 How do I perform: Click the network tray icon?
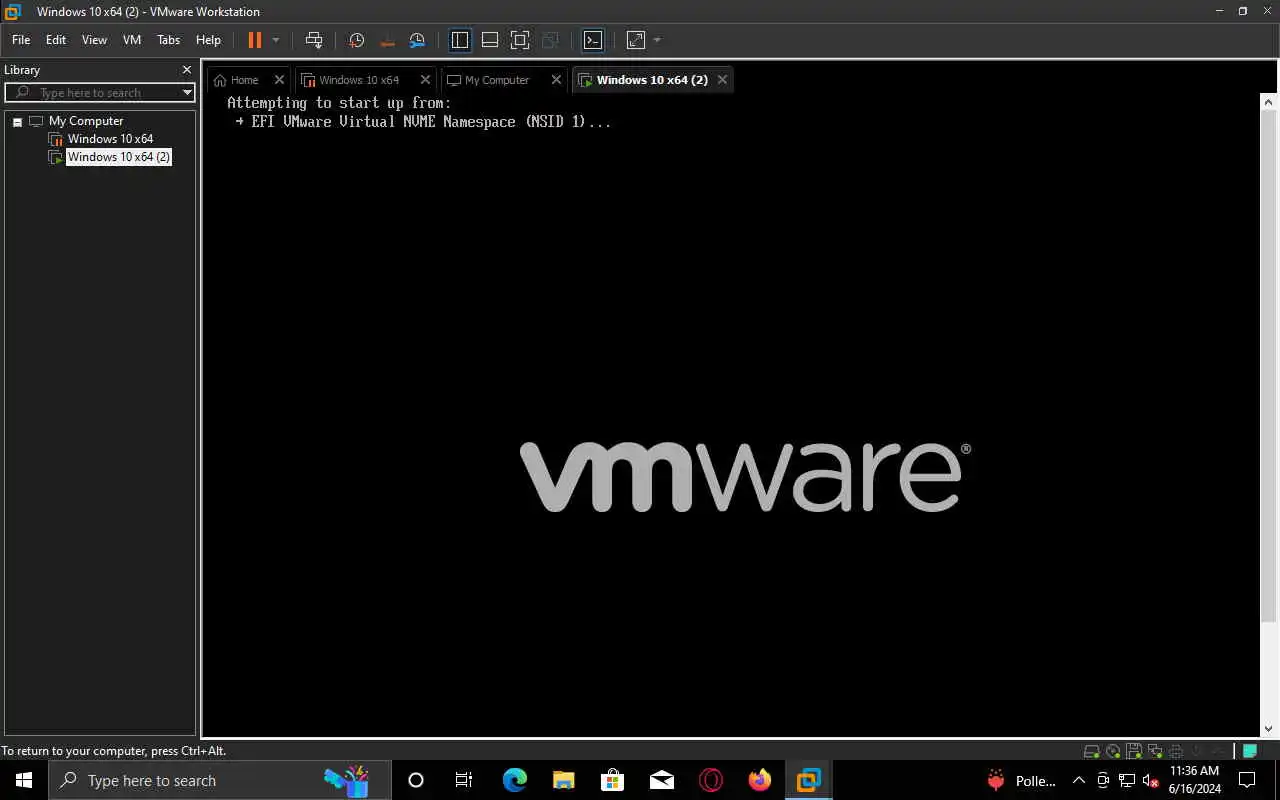[1127, 780]
